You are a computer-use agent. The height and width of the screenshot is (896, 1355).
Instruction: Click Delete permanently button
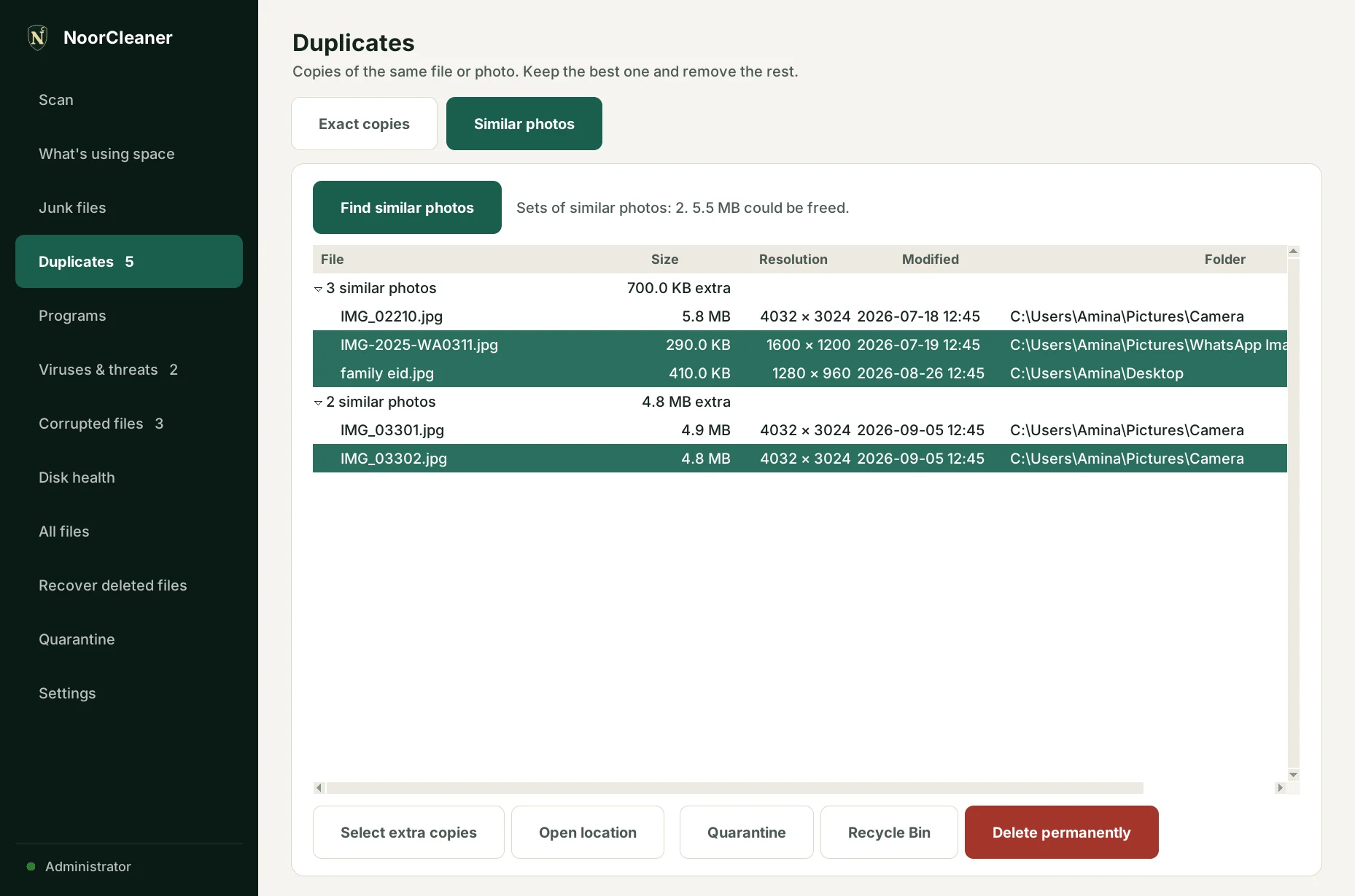1061,833
